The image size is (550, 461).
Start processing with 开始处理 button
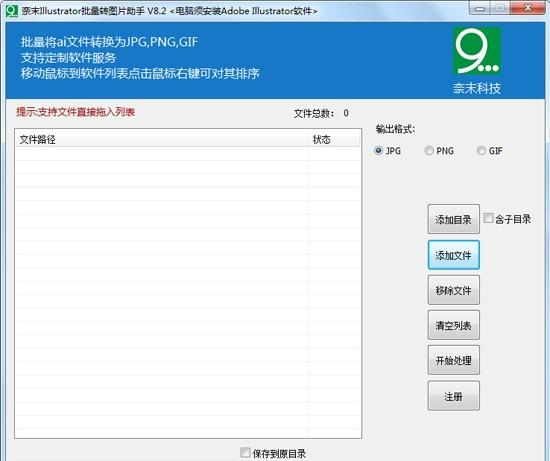(454, 360)
